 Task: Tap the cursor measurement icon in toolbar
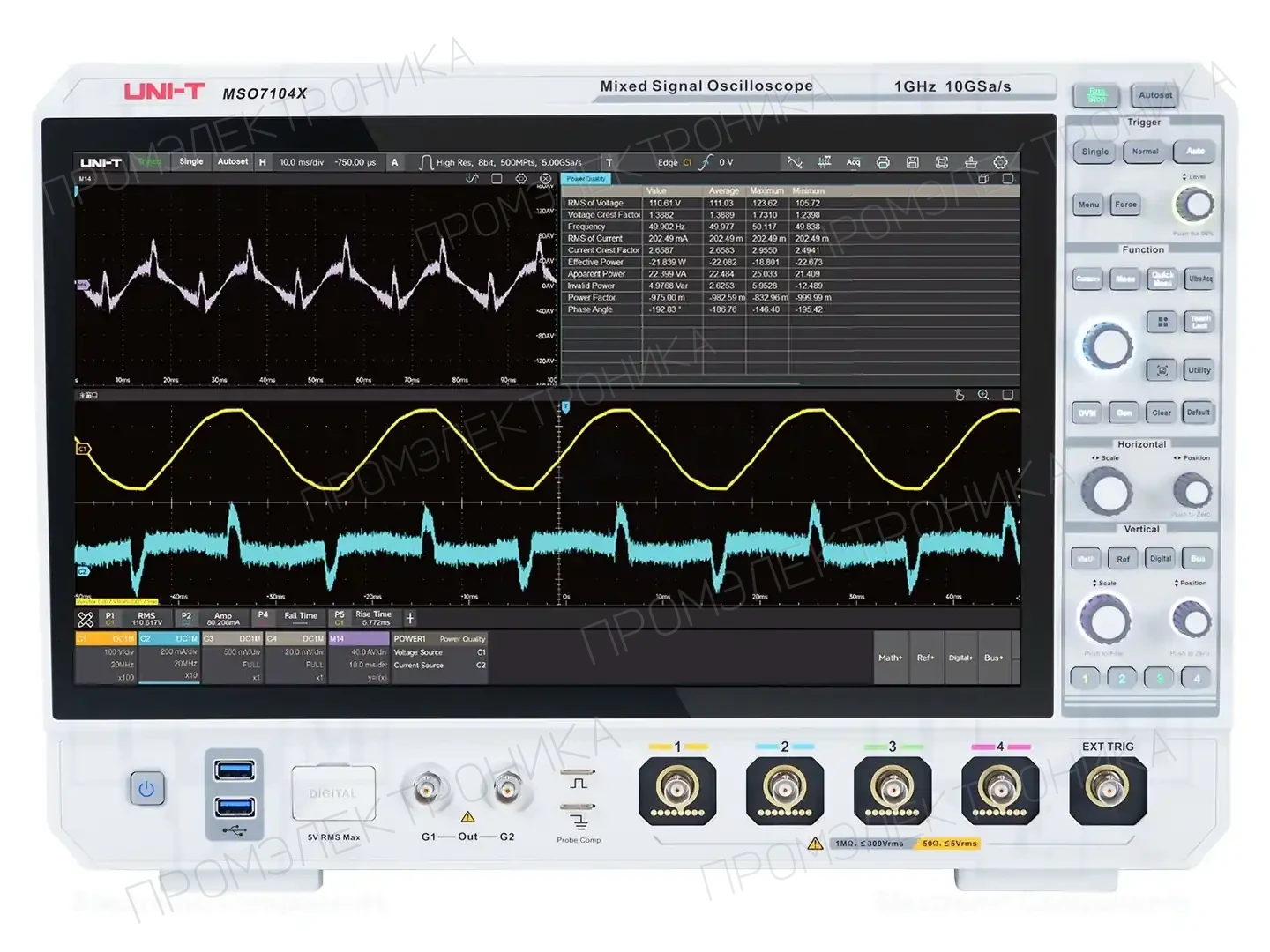click(824, 162)
